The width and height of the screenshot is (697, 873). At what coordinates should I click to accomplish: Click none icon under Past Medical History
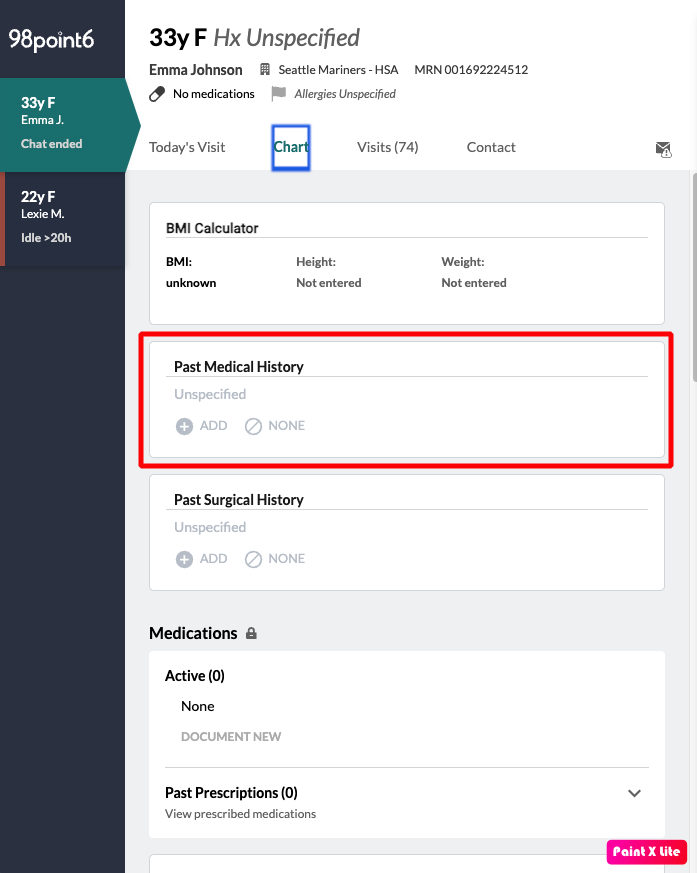pyautogui.click(x=254, y=426)
